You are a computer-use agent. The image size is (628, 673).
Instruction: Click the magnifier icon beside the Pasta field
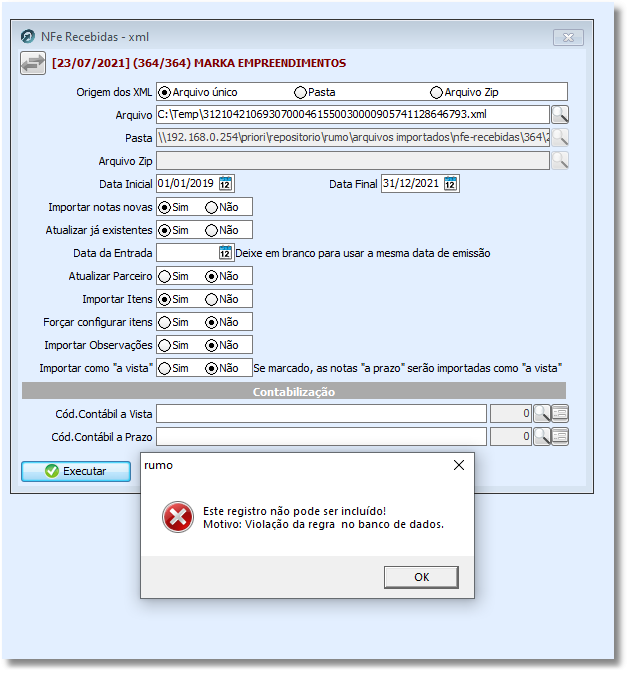click(x=560, y=138)
